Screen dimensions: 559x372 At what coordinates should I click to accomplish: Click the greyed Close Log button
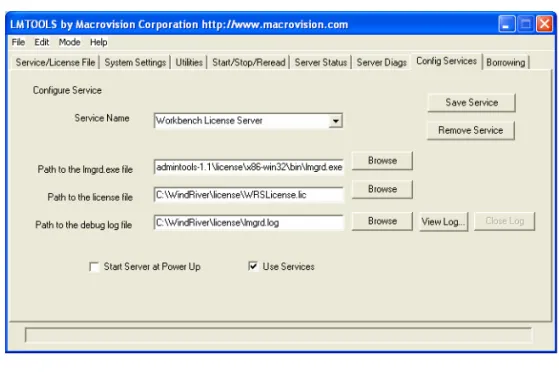click(504, 221)
